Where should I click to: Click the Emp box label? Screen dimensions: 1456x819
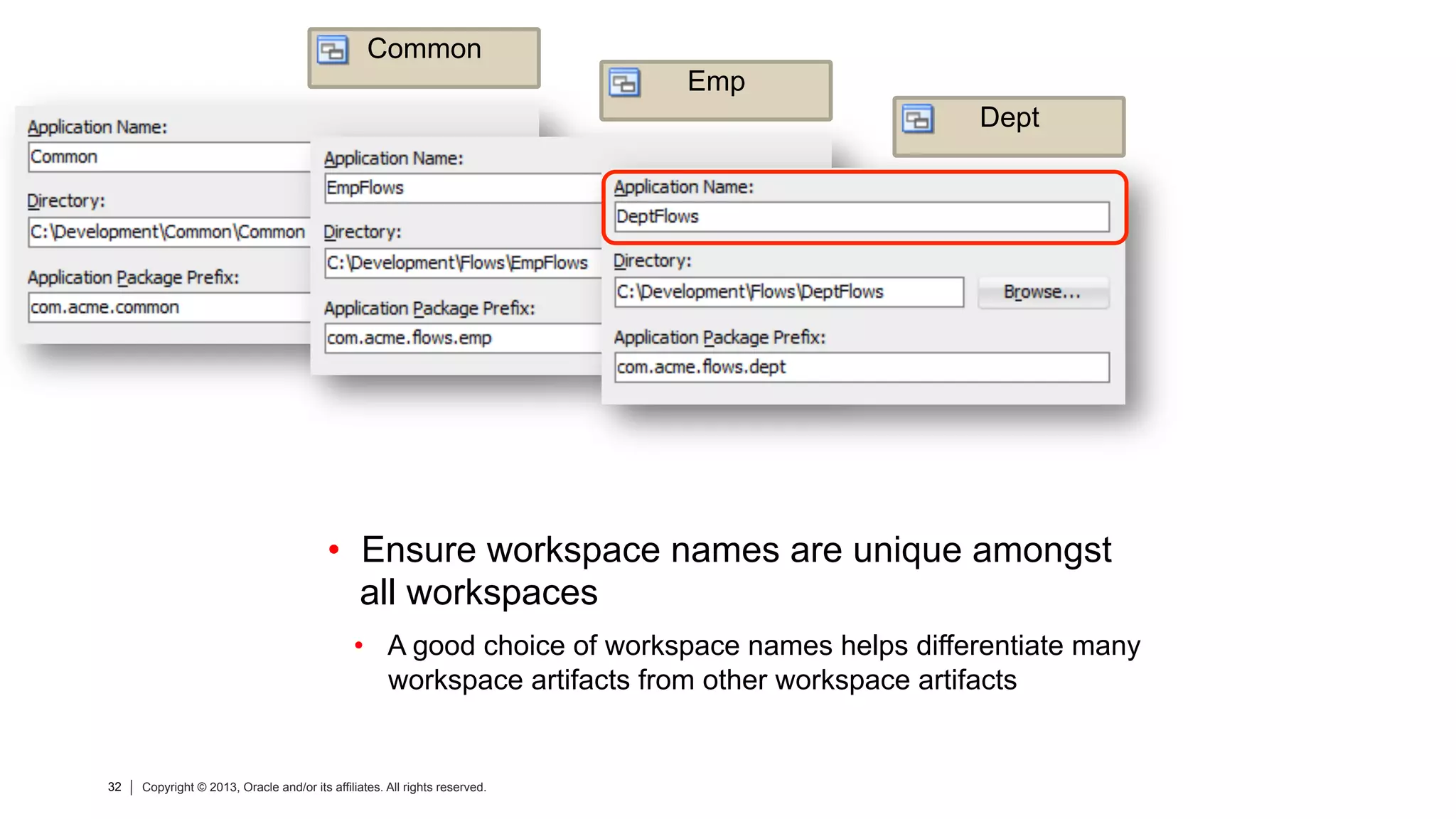pos(716,82)
